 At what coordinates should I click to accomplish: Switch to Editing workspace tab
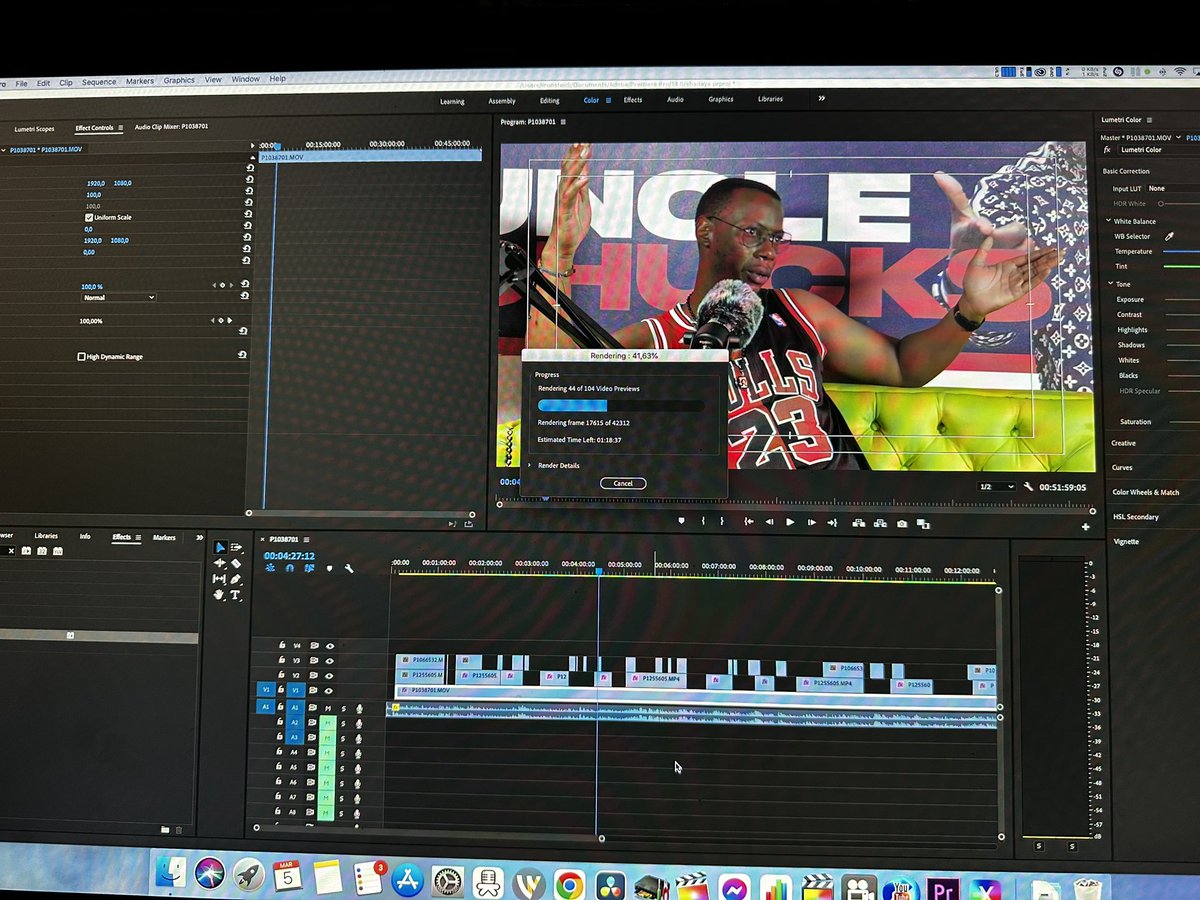click(550, 101)
